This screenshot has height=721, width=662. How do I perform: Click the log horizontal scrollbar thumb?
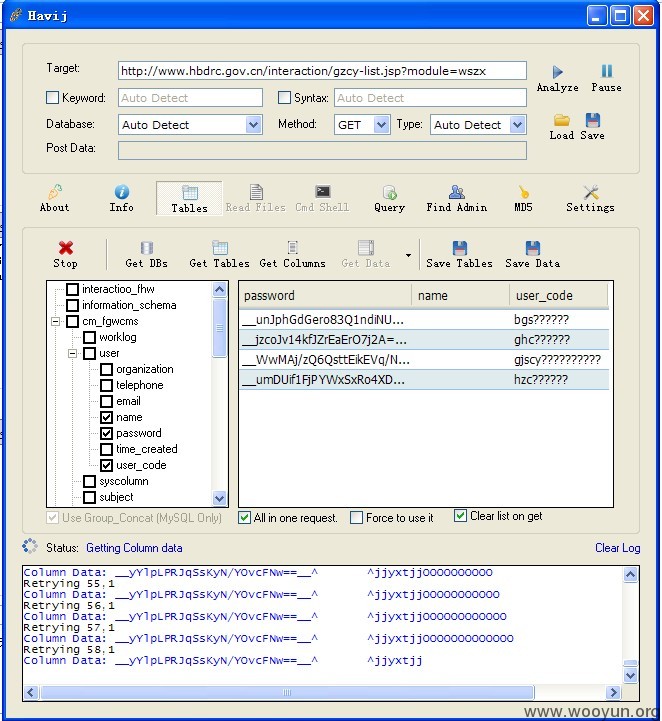[287, 692]
